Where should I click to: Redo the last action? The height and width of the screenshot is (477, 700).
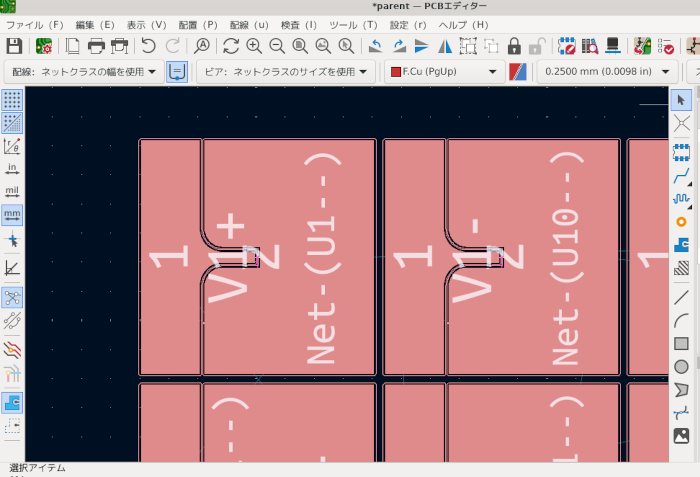point(172,46)
